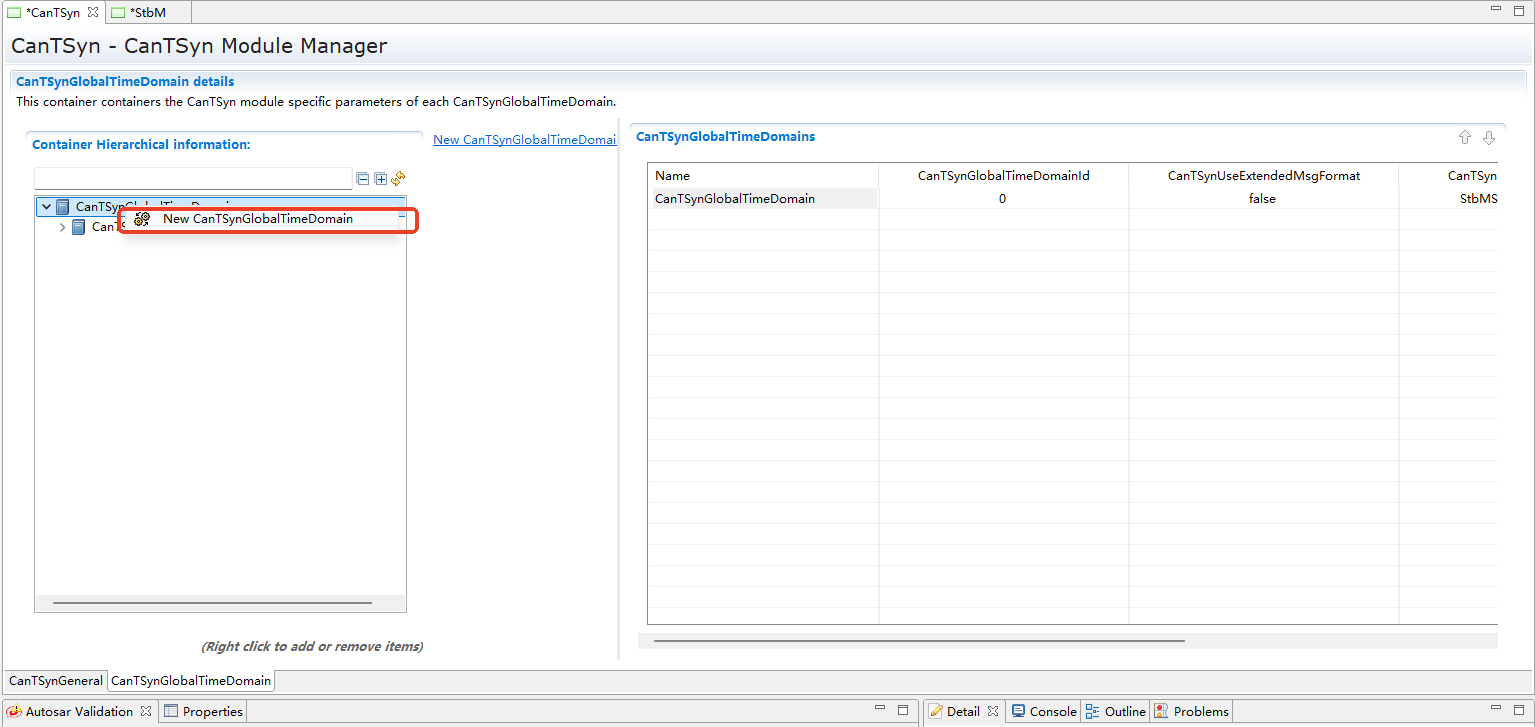Click the yellow sync/refresh tree icon

point(398,178)
